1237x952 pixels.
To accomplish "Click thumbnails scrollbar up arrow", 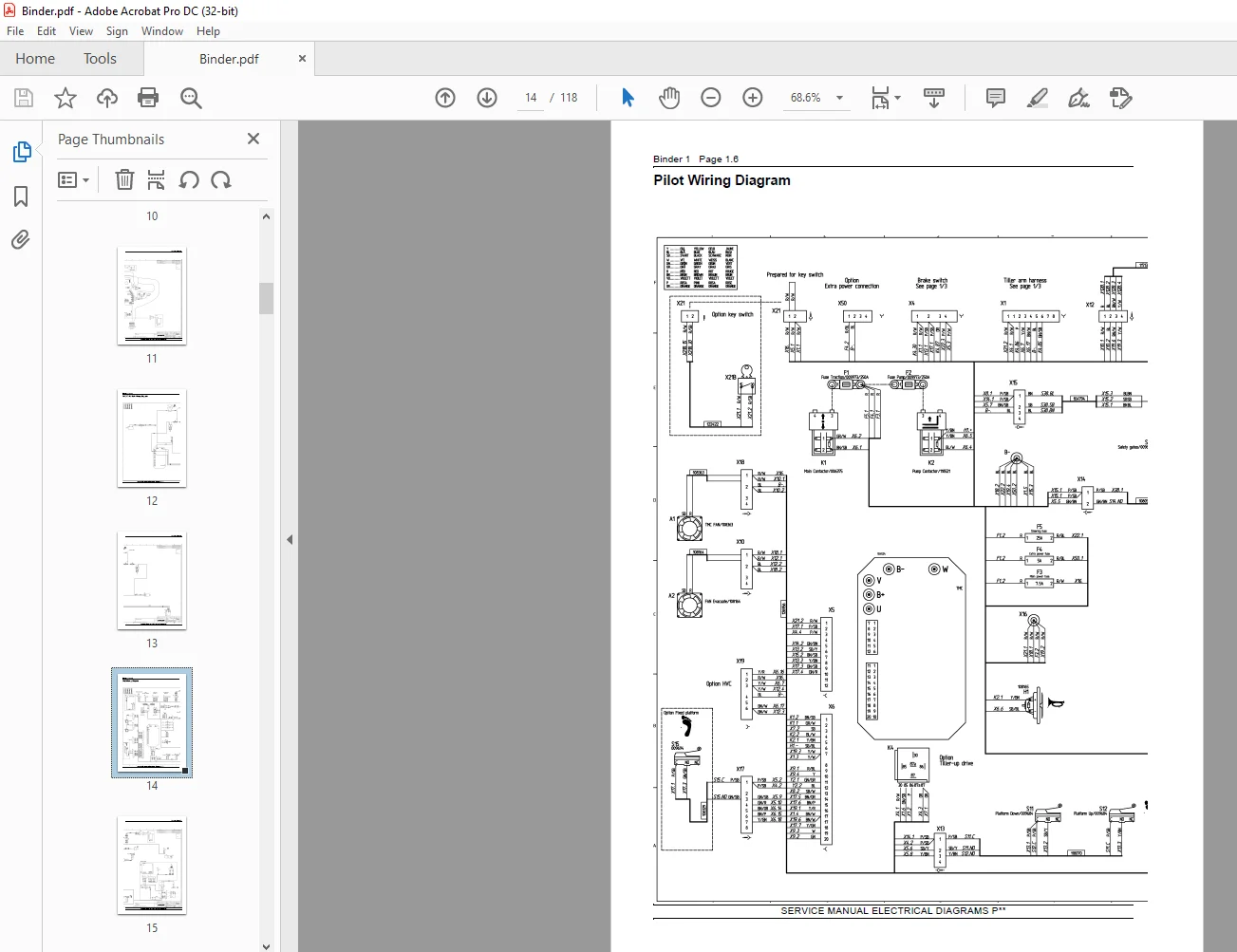I will 266,216.
